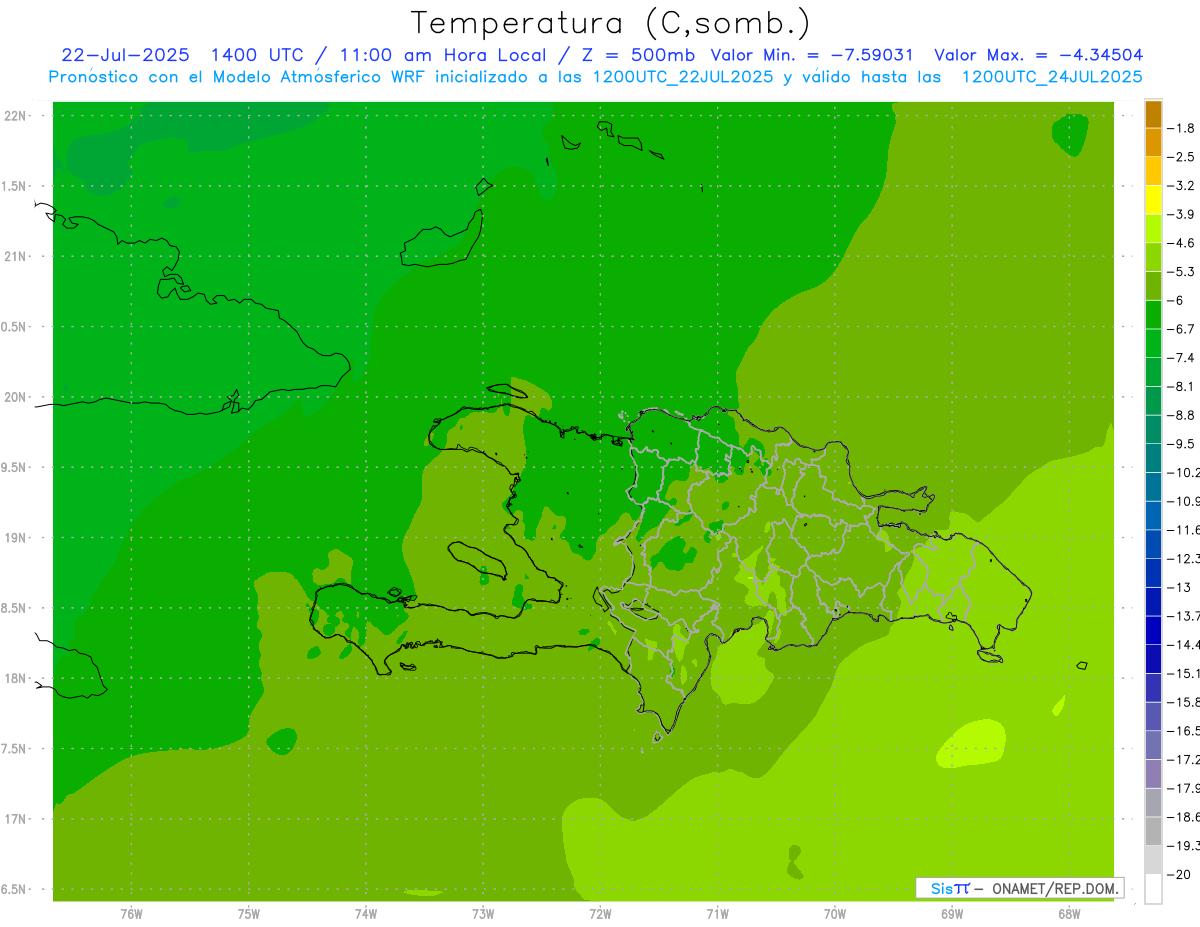Click the '72W' longitude label
The height and width of the screenshot is (927, 1200).
pyautogui.click(x=600, y=913)
